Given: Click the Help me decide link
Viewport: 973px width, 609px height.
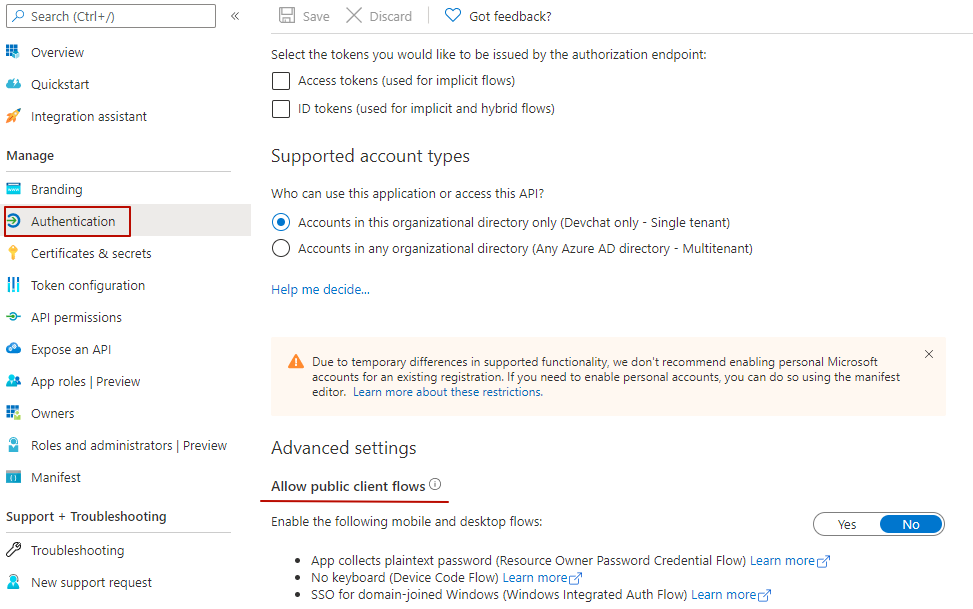Looking at the screenshot, I should [320, 288].
